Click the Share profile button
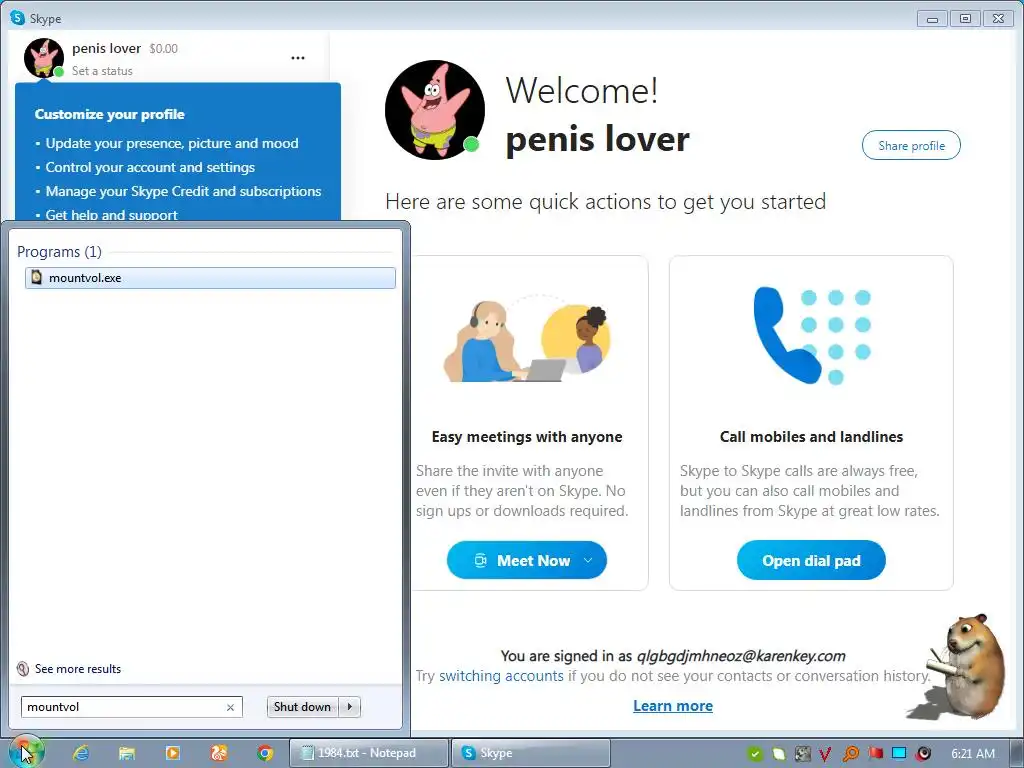This screenshot has height=768, width=1024. [x=911, y=145]
